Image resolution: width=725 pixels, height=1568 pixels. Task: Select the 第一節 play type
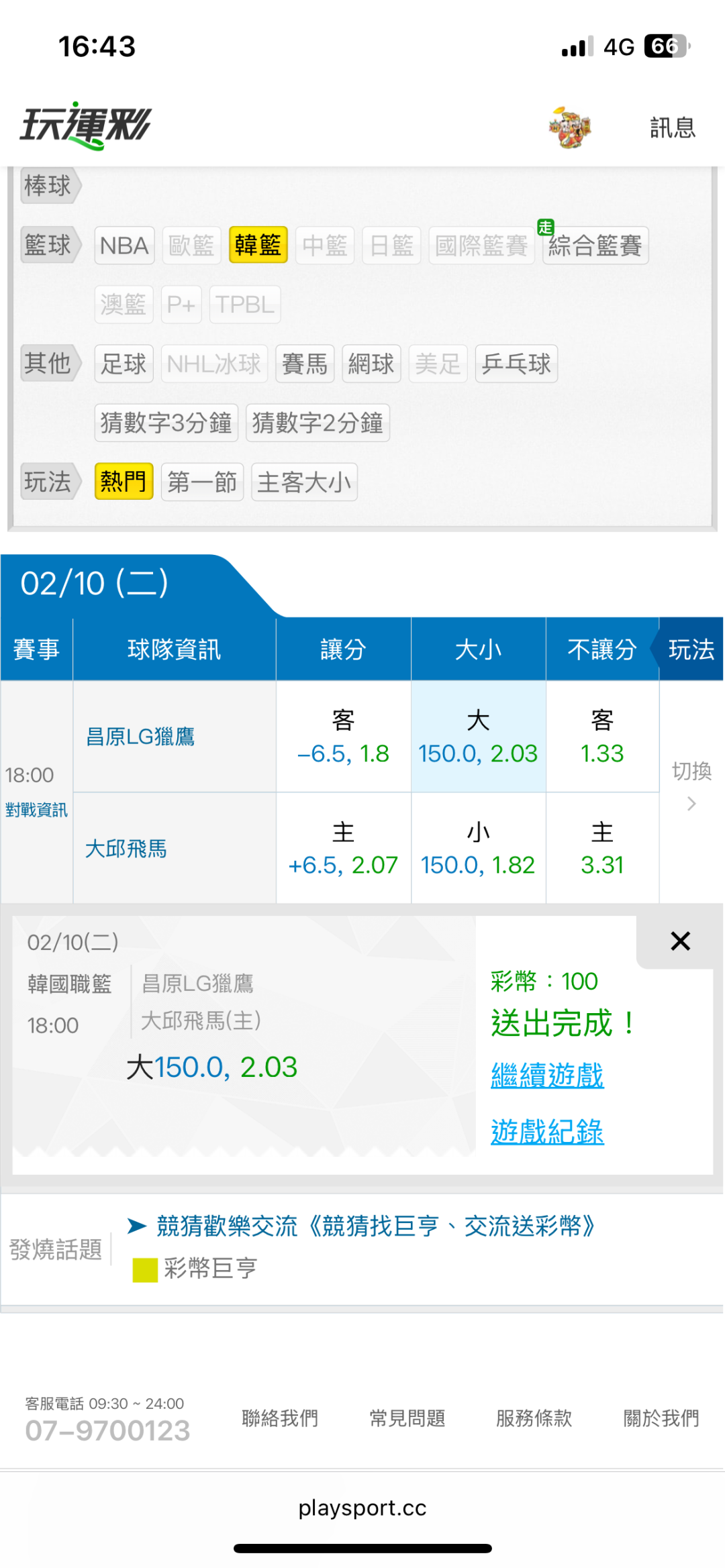pyautogui.click(x=202, y=482)
